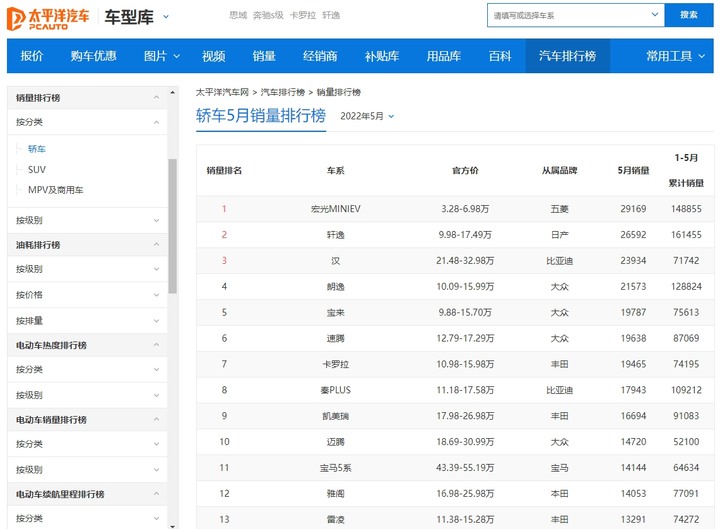Select 轿车 in the sidebar
Screen dimensions: 720x529
37,149
